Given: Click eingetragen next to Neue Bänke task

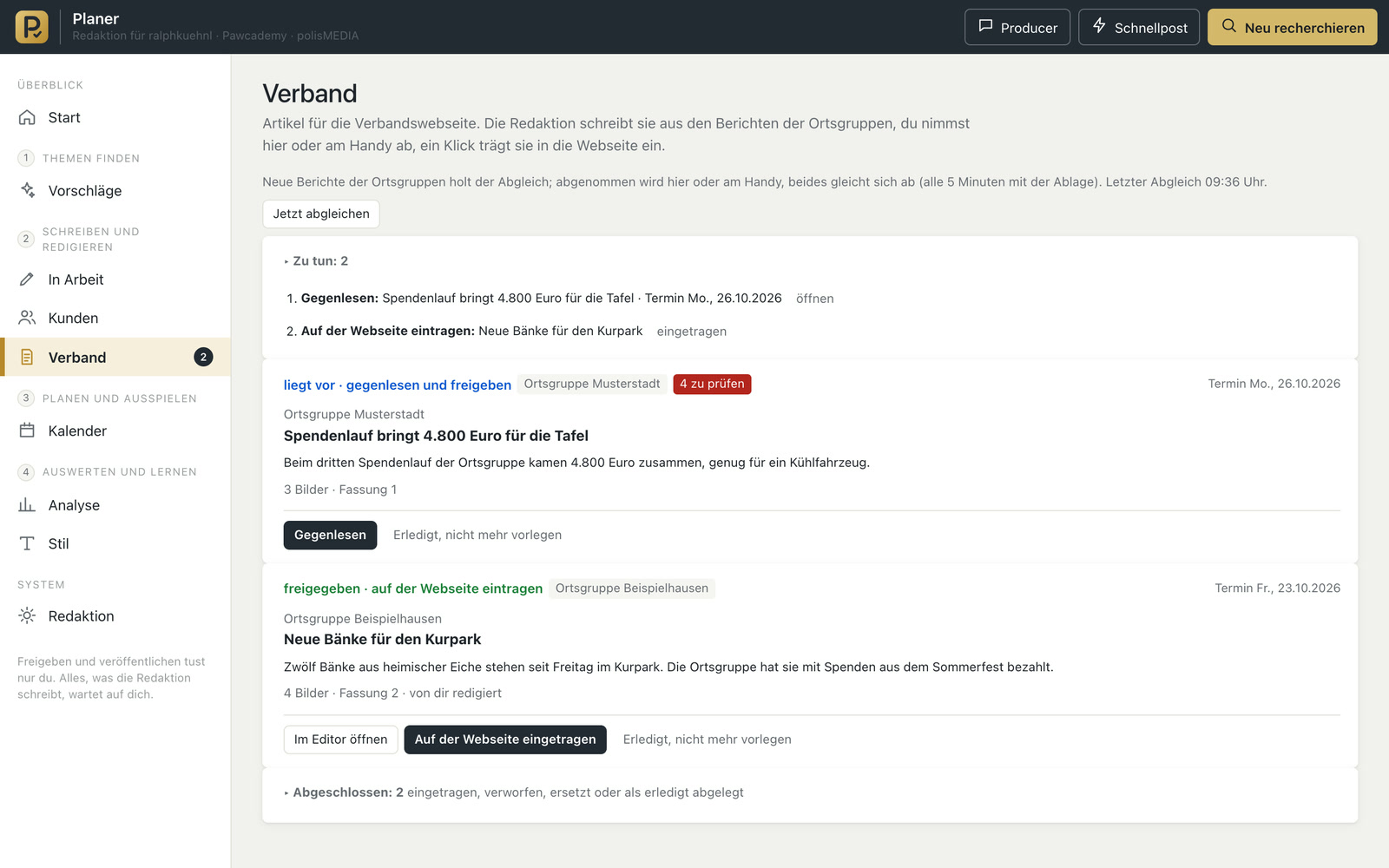Looking at the screenshot, I should click(x=692, y=332).
